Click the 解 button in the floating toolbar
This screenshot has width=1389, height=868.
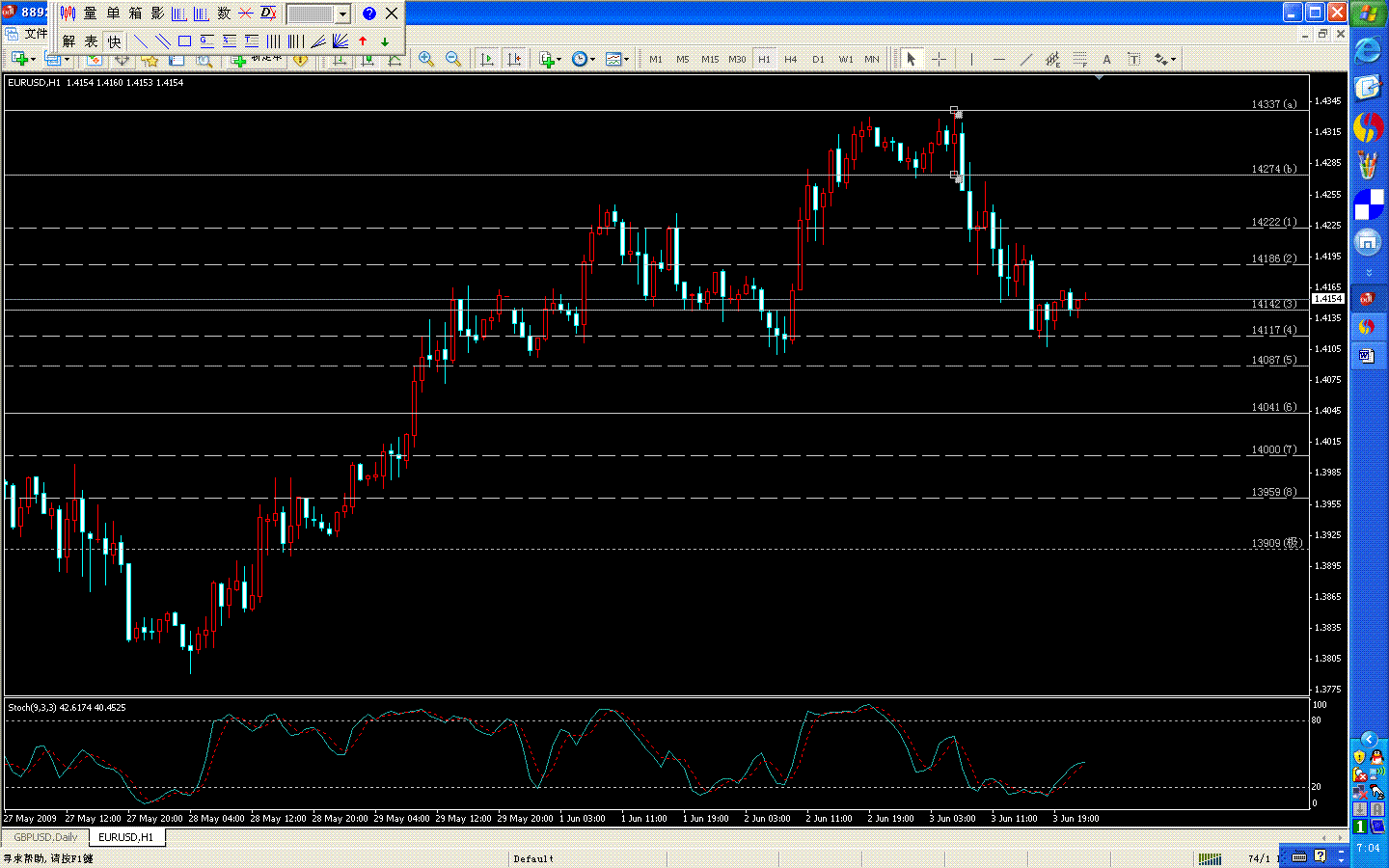click(x=68, y=41)
